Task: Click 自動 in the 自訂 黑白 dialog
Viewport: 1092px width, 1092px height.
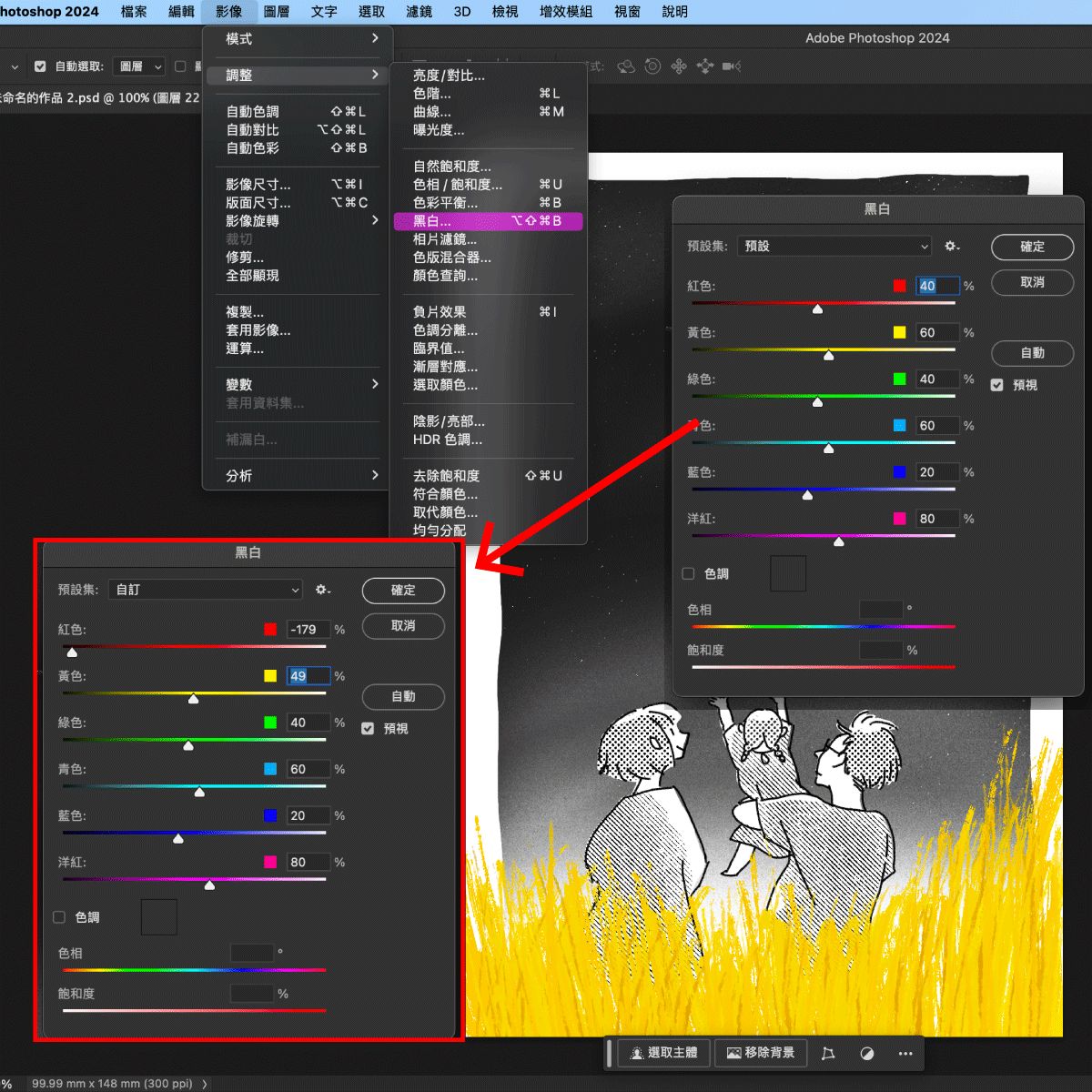Action: point(403,696)
